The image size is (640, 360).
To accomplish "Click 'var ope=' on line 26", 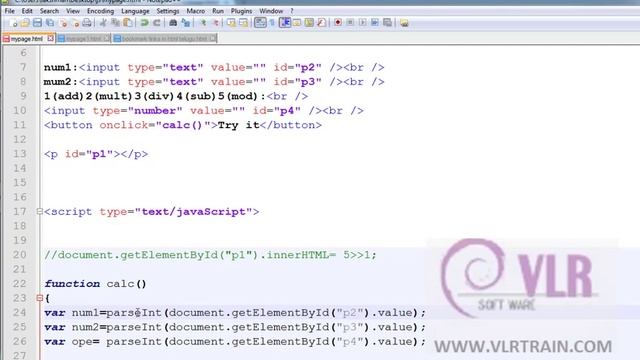I will tap(72, 341).
